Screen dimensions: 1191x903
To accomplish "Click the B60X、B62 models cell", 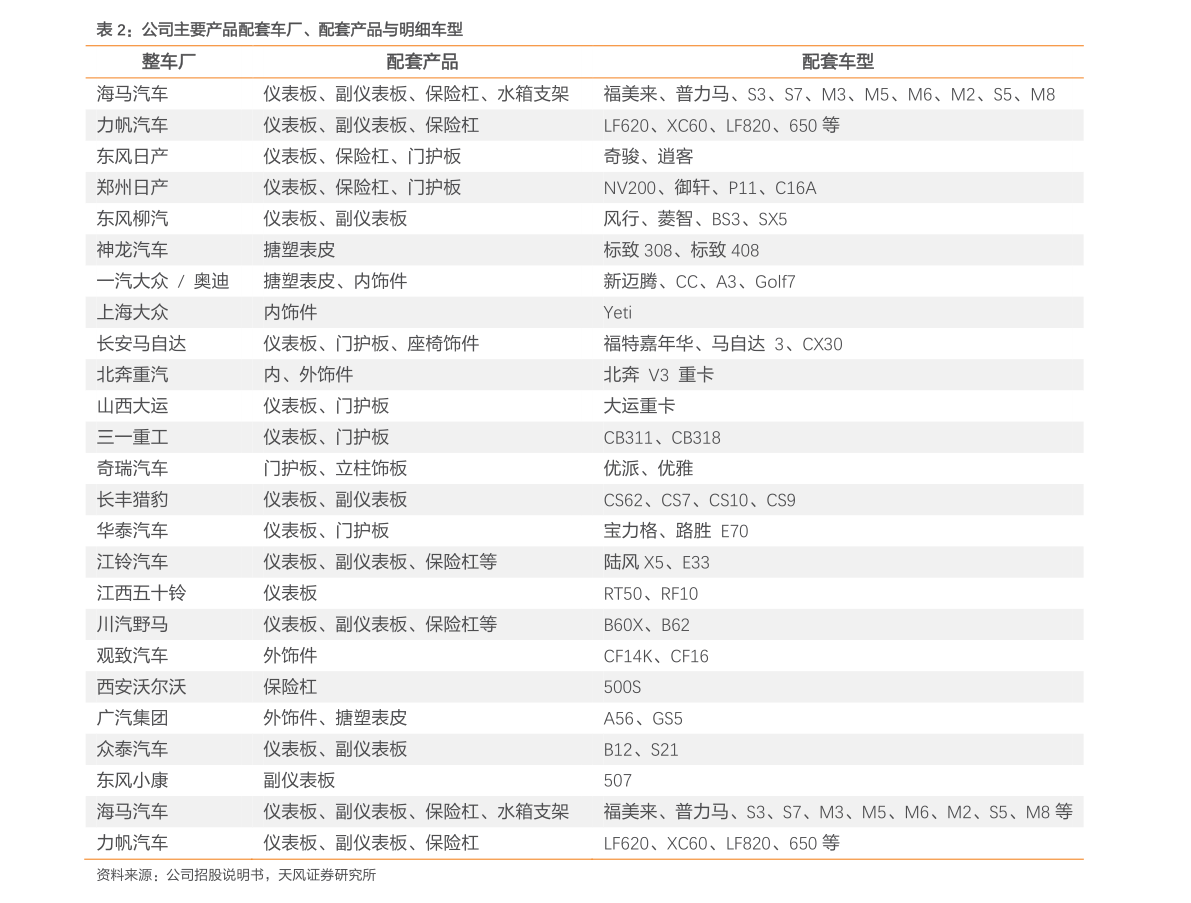I will 646,624.
